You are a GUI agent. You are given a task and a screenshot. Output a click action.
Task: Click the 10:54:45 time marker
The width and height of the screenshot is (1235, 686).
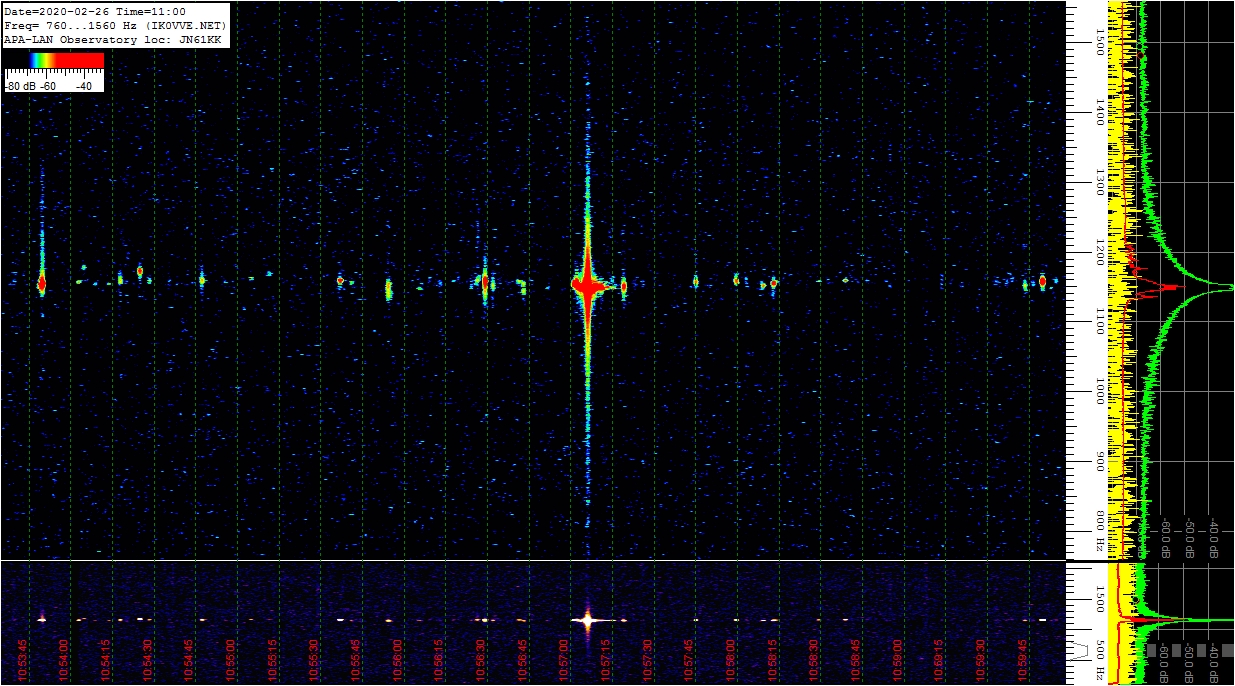[190, 660]
